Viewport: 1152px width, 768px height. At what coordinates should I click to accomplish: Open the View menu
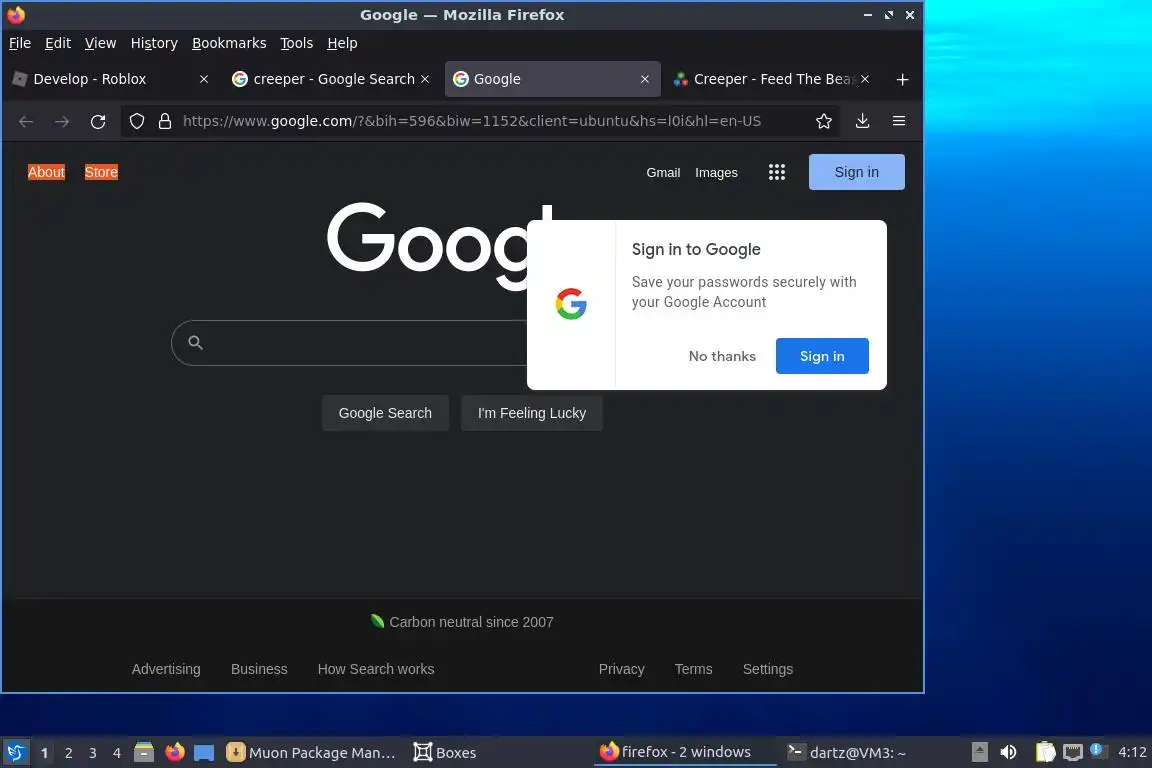tap(100, 43)
